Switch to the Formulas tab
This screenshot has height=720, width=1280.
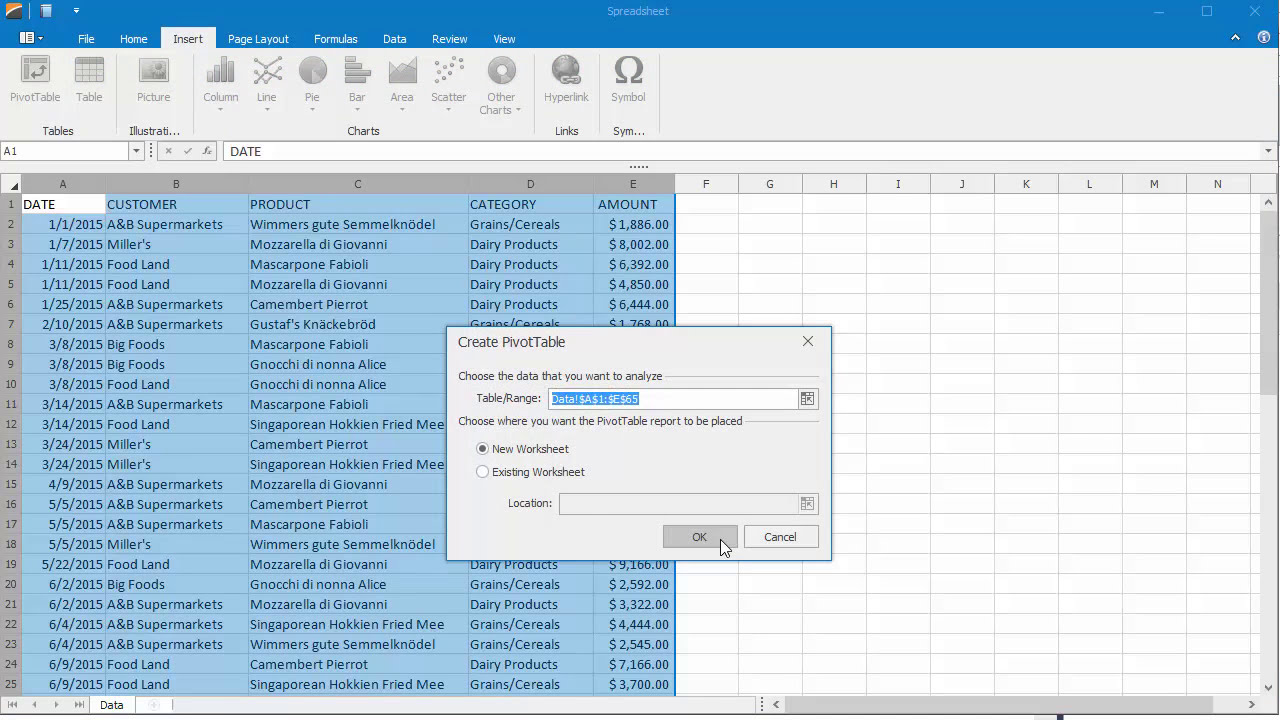pos(335,39)
